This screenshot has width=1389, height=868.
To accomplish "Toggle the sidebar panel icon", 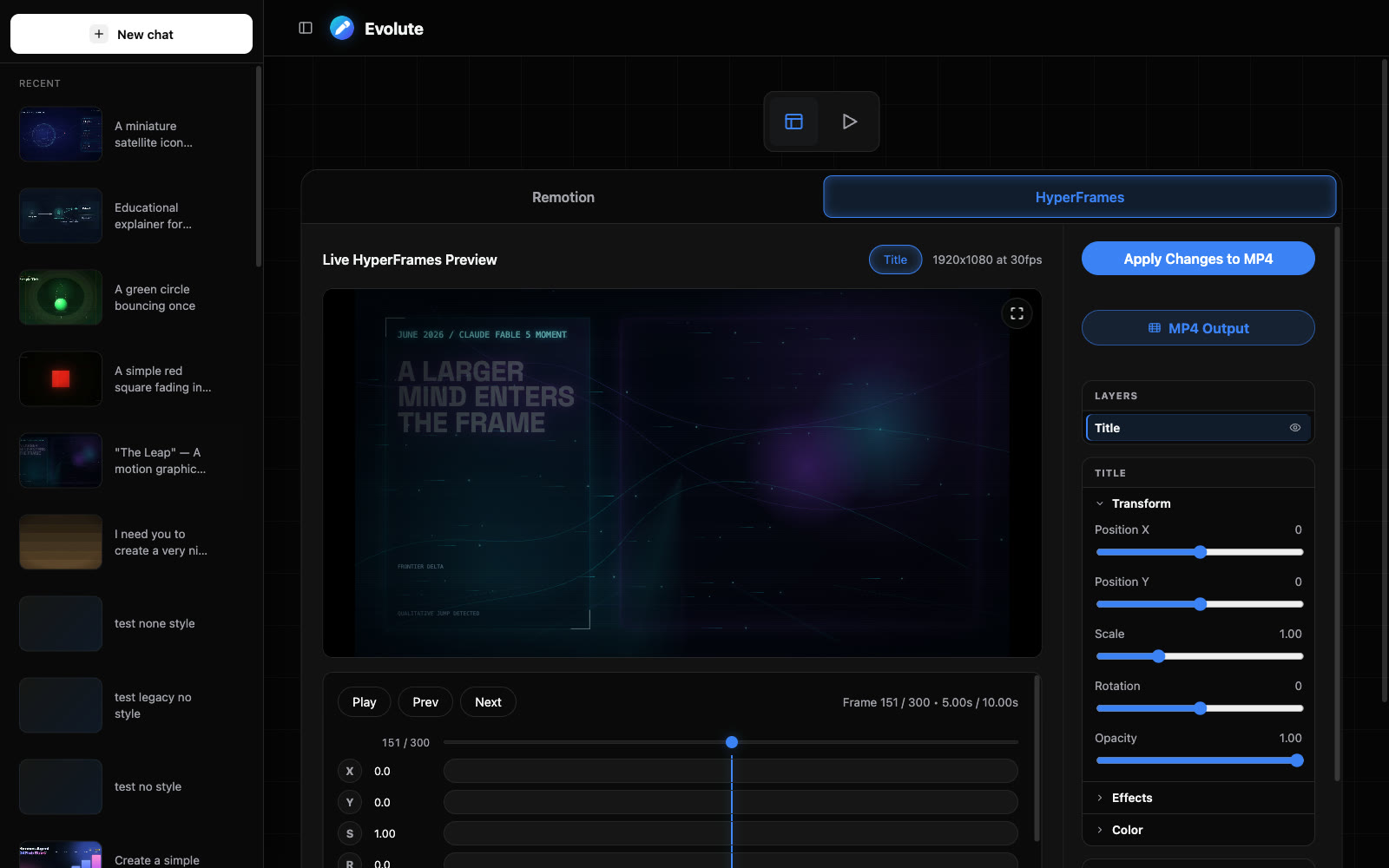I will point(306,28).
